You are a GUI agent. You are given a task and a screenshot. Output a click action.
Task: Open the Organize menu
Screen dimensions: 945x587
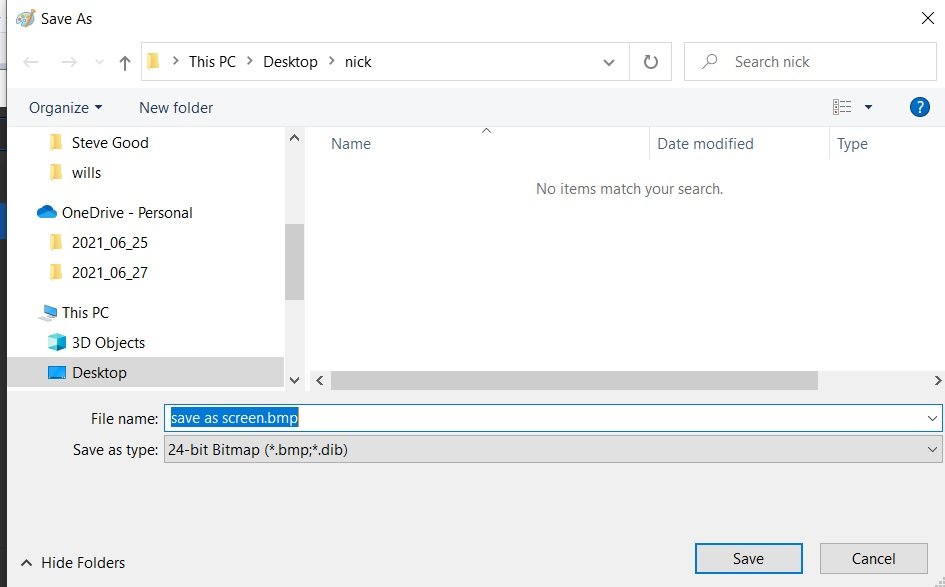(x=65, y=107)
